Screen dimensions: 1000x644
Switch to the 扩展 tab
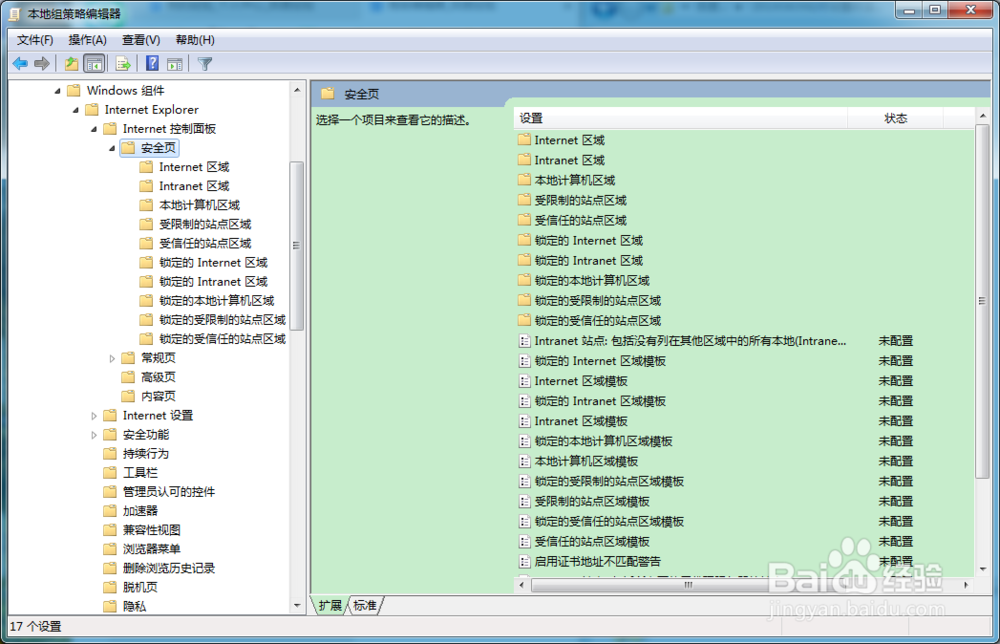tap(330, 605)
